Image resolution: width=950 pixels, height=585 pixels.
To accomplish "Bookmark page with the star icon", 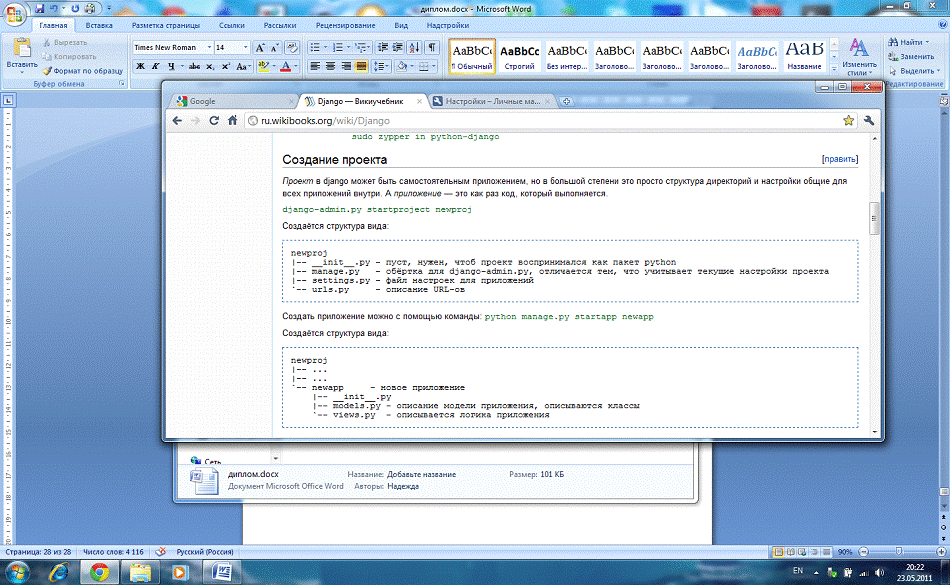I will tap(848, 120).
